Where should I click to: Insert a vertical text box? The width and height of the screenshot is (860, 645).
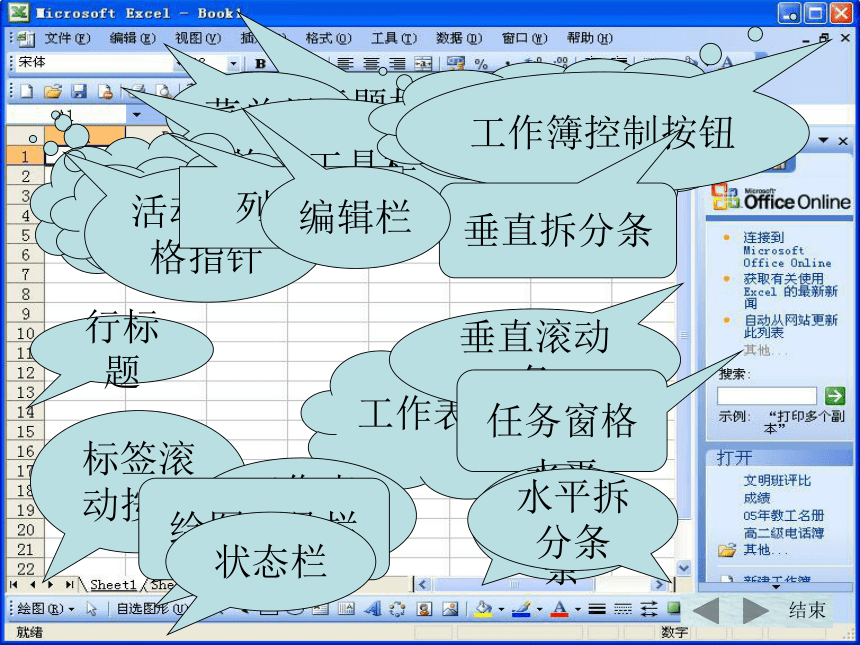tap(346, 608)
